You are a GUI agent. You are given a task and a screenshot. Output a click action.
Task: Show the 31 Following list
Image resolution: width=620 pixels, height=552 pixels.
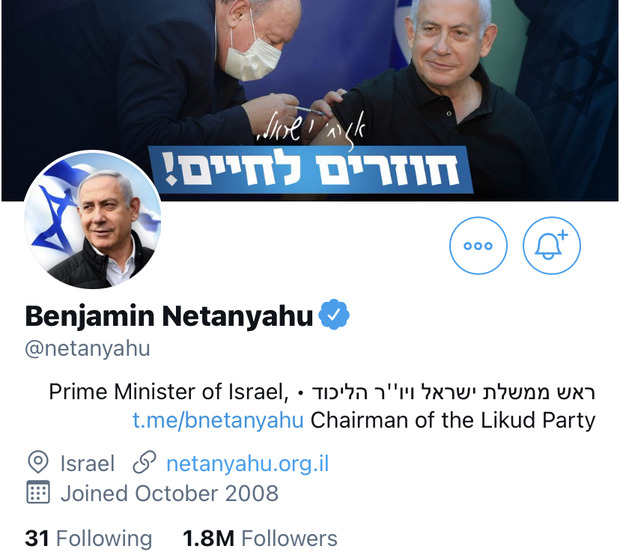pos(88,538)
